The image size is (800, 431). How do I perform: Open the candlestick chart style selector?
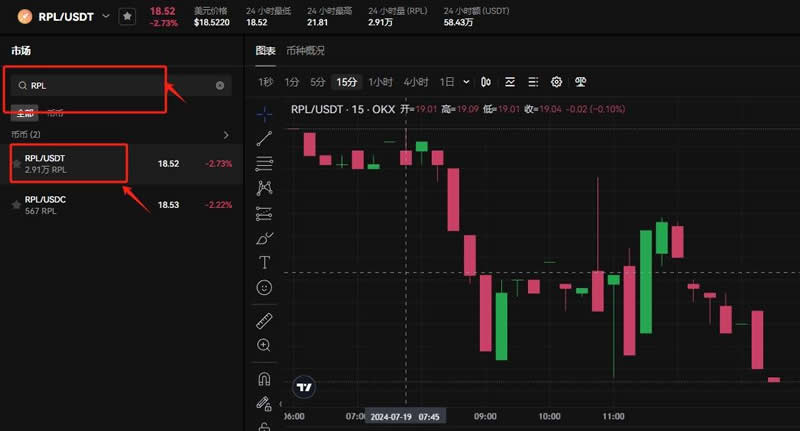point(486,82)
